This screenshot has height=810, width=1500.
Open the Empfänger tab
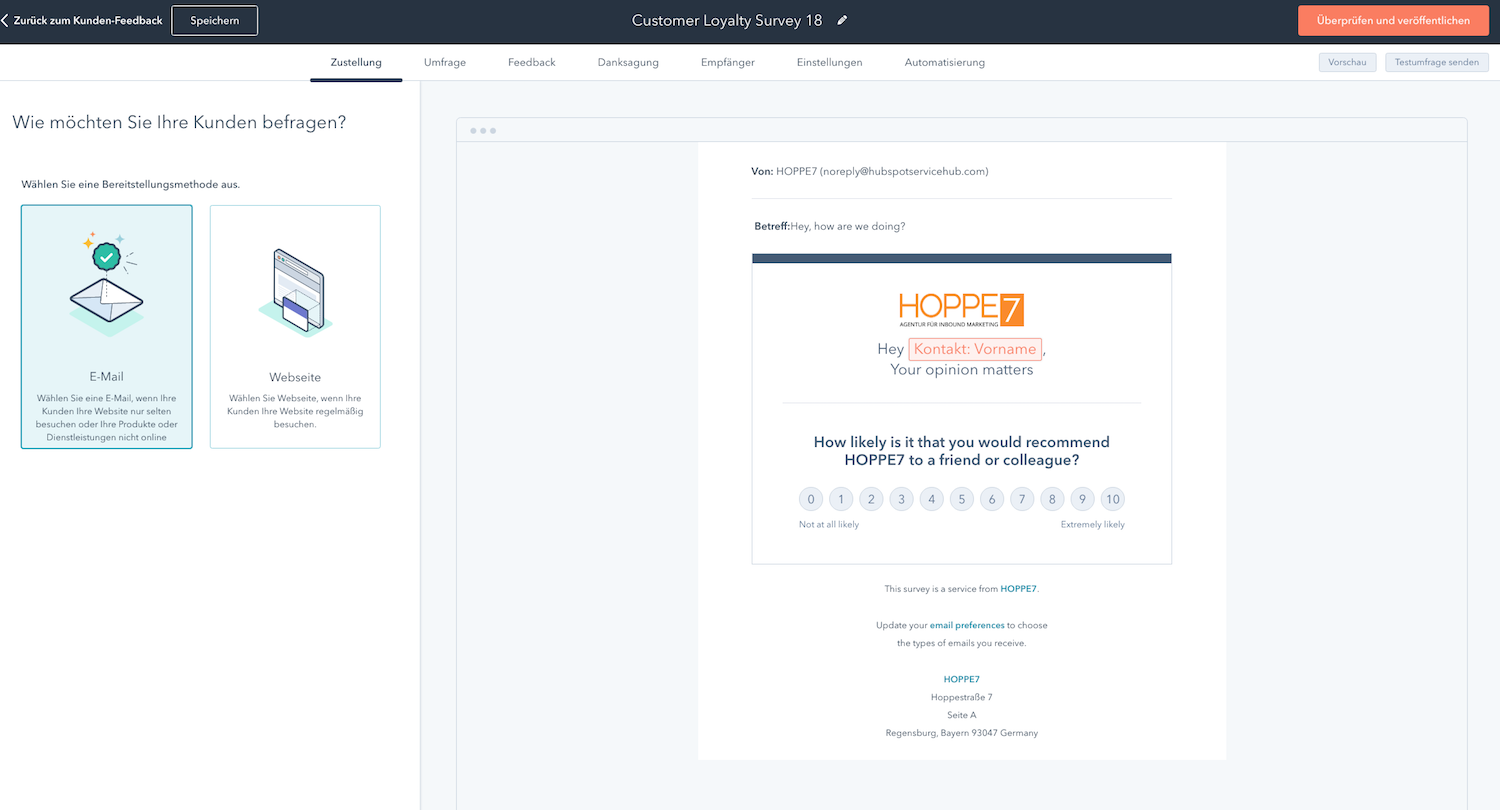pyautogui.click(x=728, y=62)
